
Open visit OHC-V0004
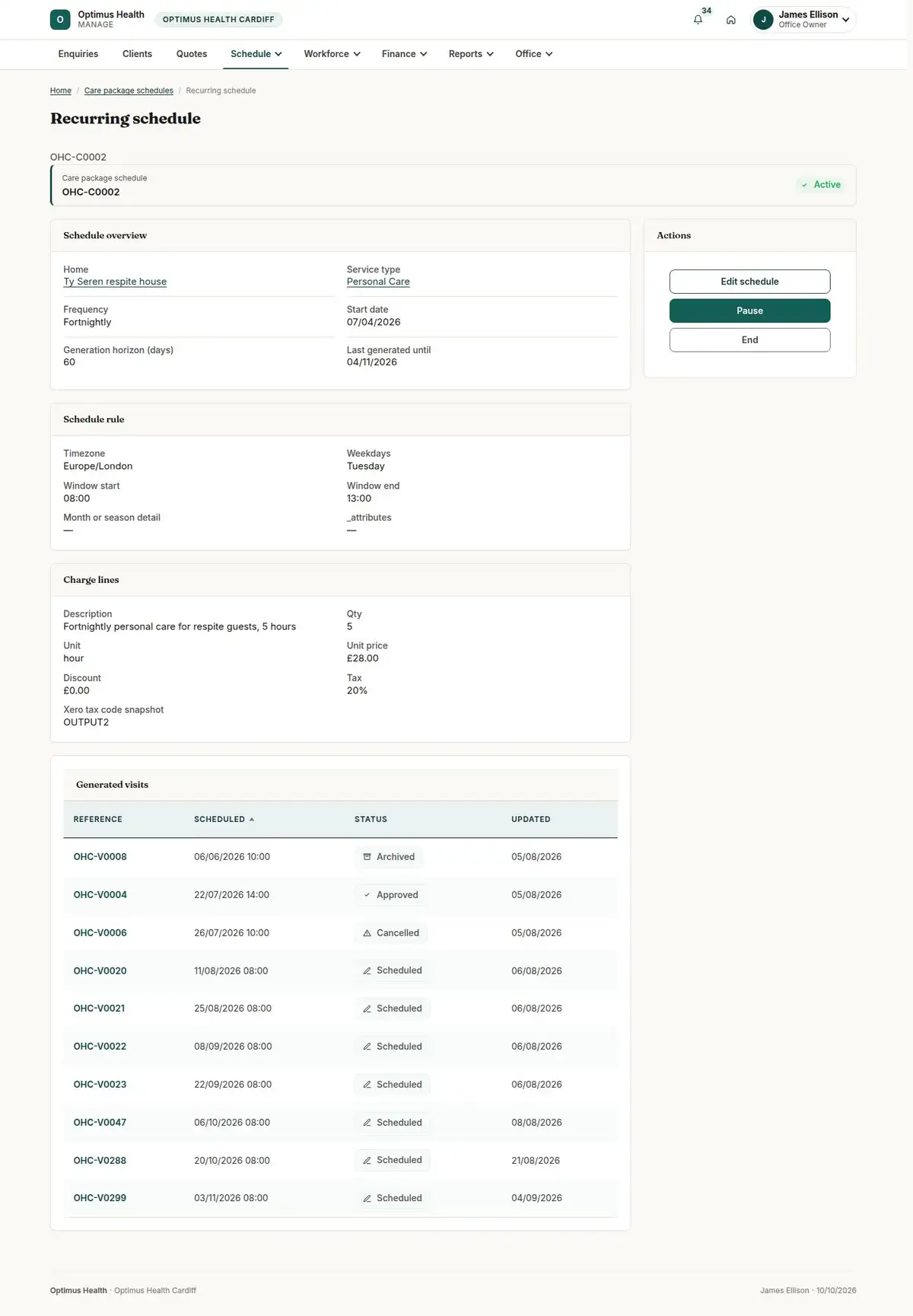pos(100,895)
